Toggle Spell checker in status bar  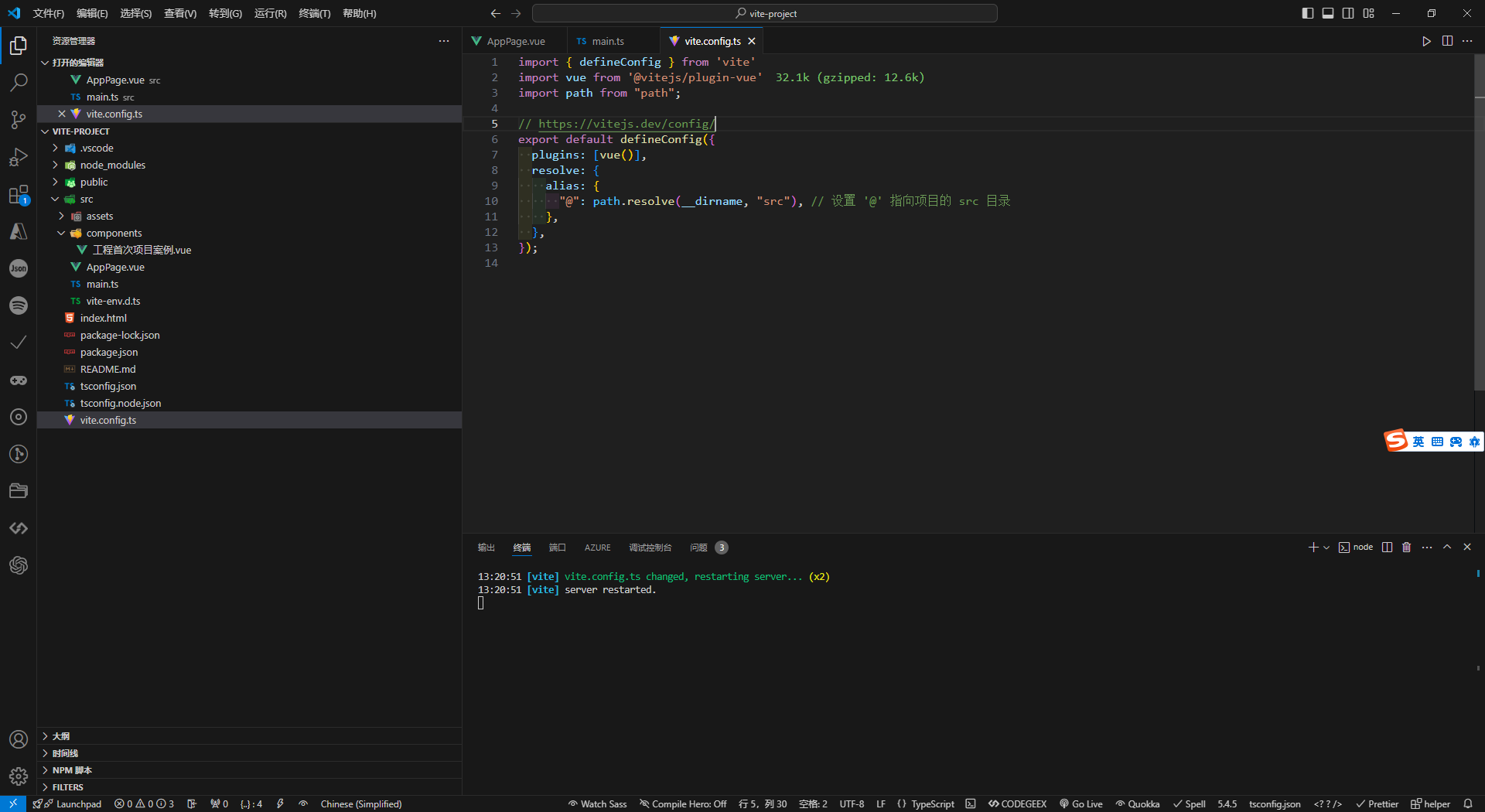(1190, 804)
